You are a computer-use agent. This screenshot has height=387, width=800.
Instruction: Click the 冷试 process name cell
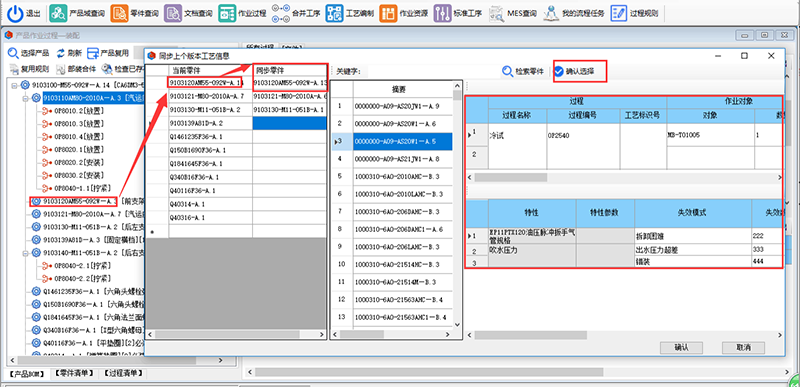click(x=517, y=147)
